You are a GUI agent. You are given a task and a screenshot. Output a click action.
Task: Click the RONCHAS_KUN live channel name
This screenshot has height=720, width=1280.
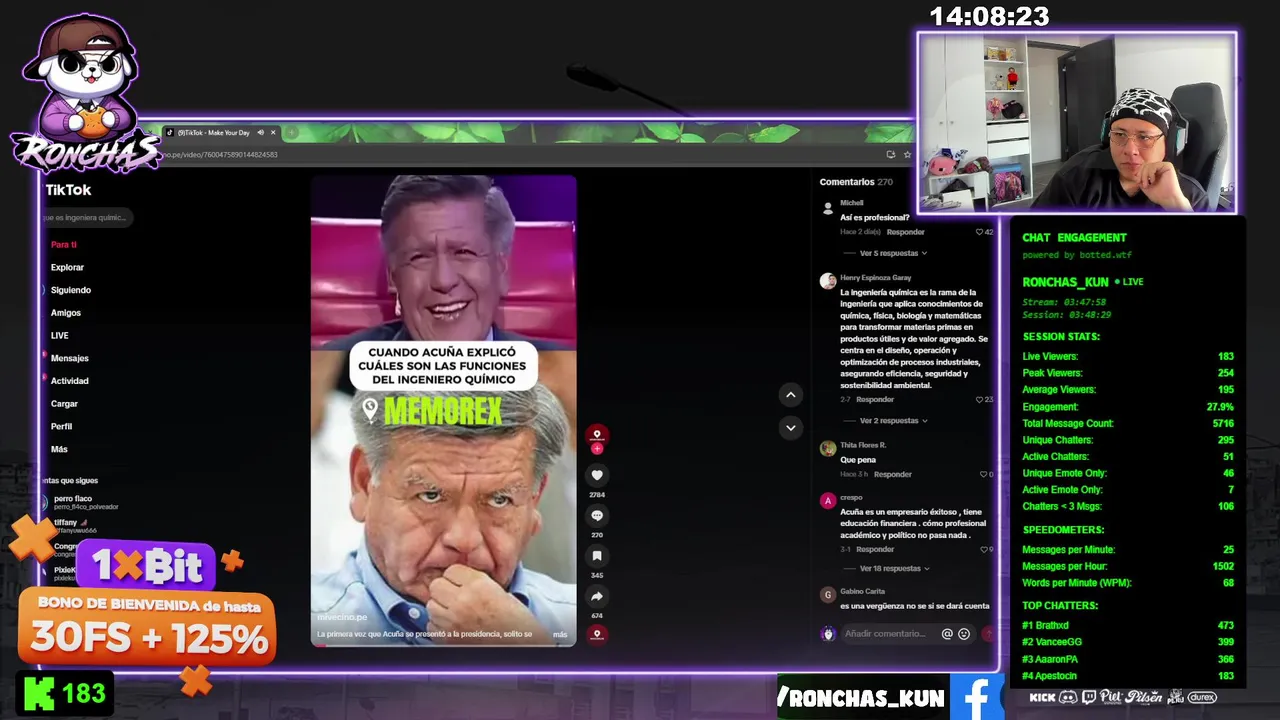tap(1065, 282)
